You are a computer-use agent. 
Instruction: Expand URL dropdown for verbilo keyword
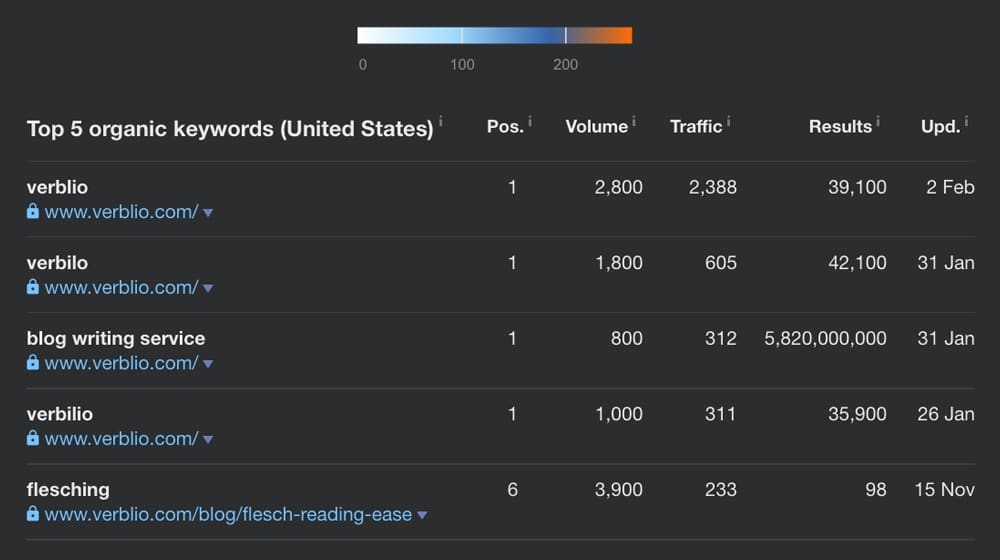click(208, 289)
